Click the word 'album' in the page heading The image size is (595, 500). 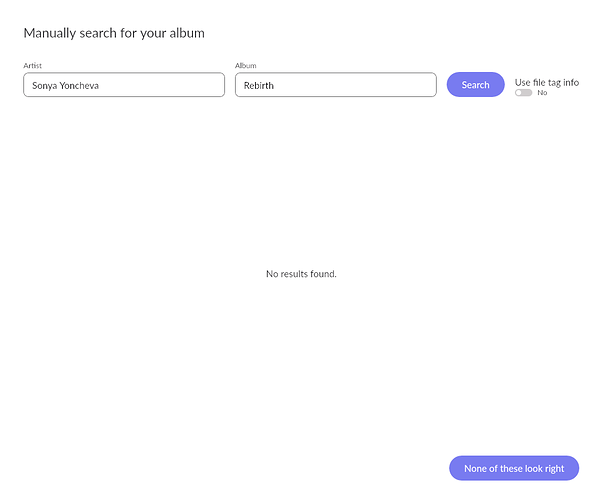coord(187,33)
